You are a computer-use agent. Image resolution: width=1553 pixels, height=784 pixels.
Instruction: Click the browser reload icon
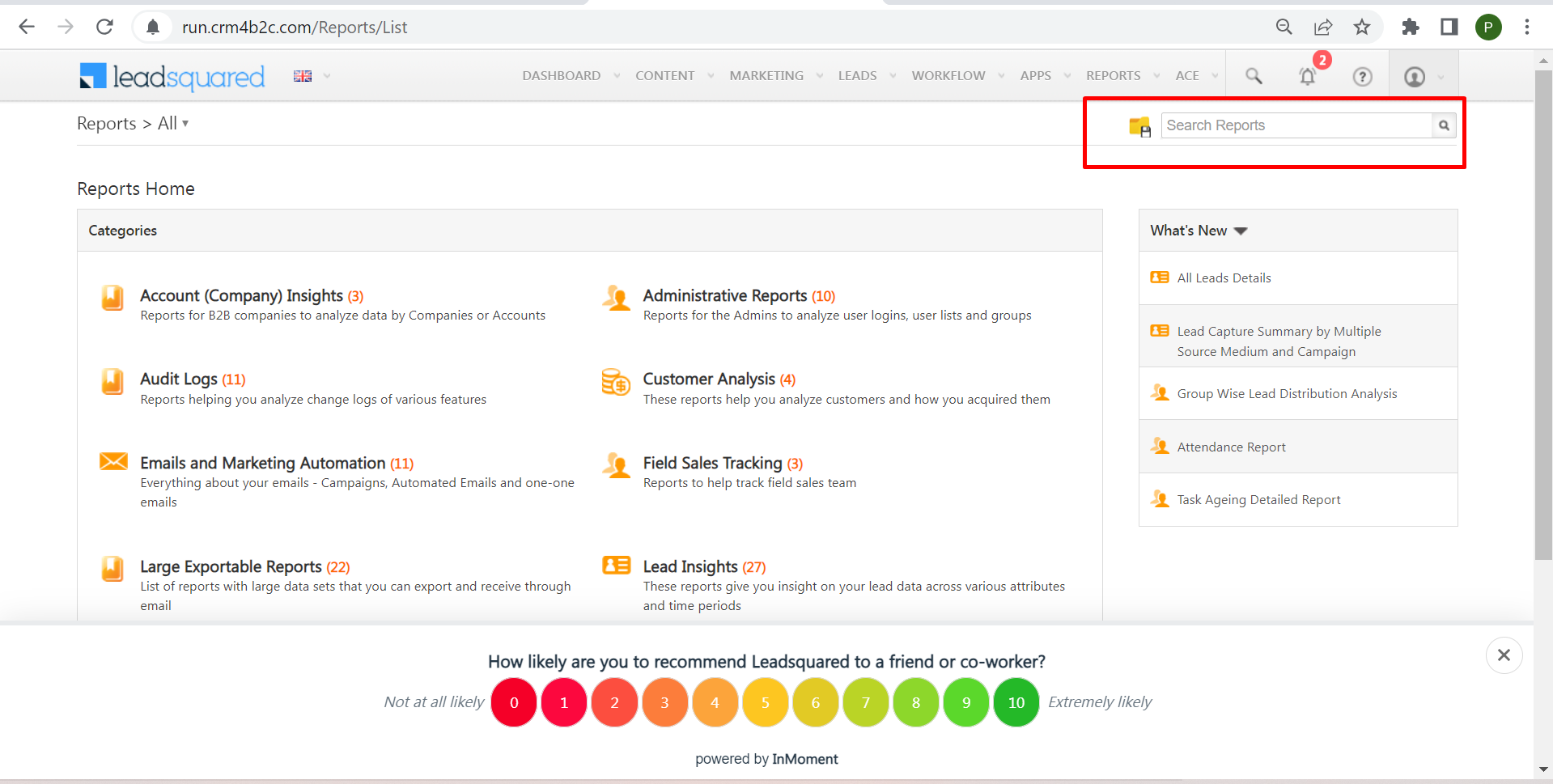104,27
